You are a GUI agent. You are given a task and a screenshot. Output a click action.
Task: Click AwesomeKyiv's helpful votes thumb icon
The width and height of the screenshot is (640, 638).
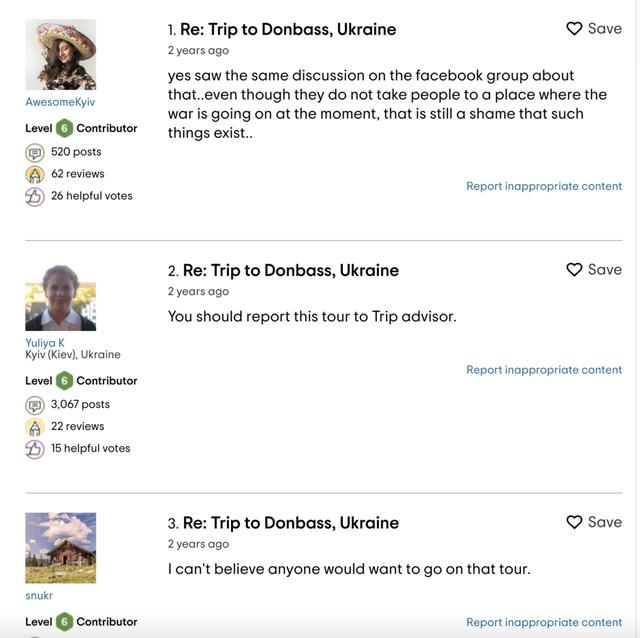[x=35, y=196]
